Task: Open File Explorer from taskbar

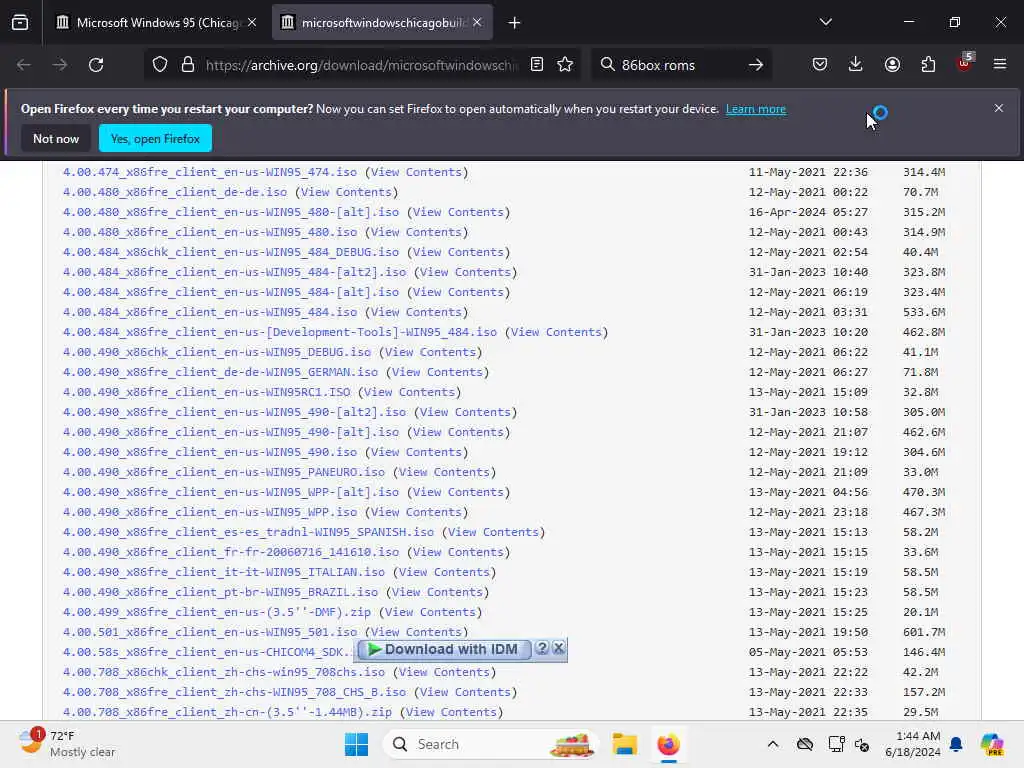Action: [x=624, y=744]
